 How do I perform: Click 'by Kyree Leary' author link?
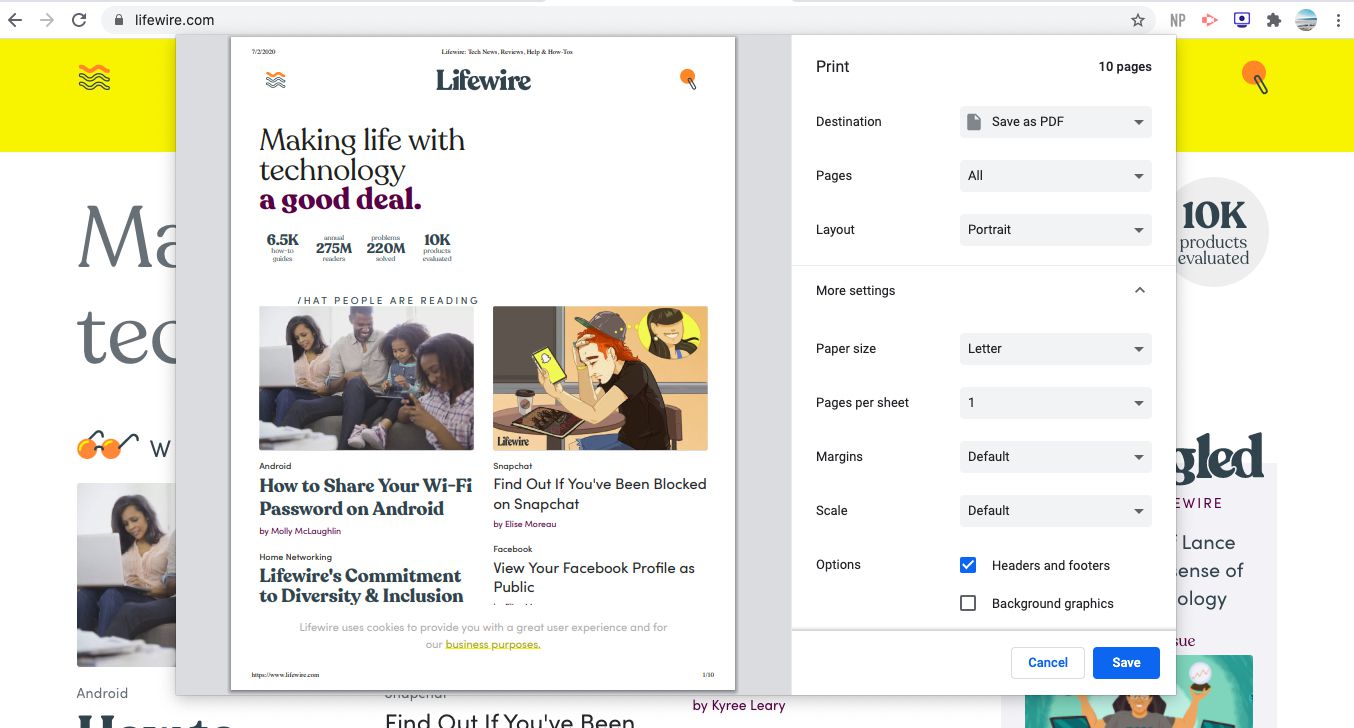pos(739,705)
